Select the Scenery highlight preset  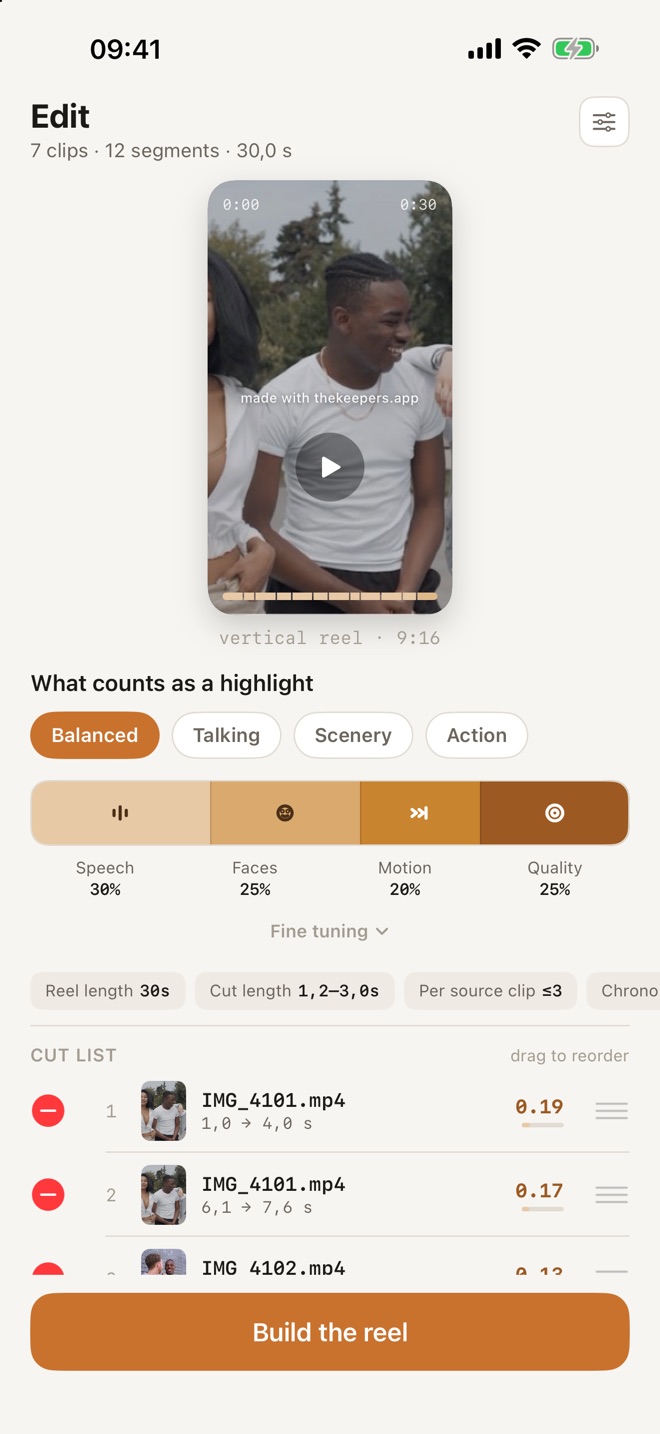tap(353, 735)
